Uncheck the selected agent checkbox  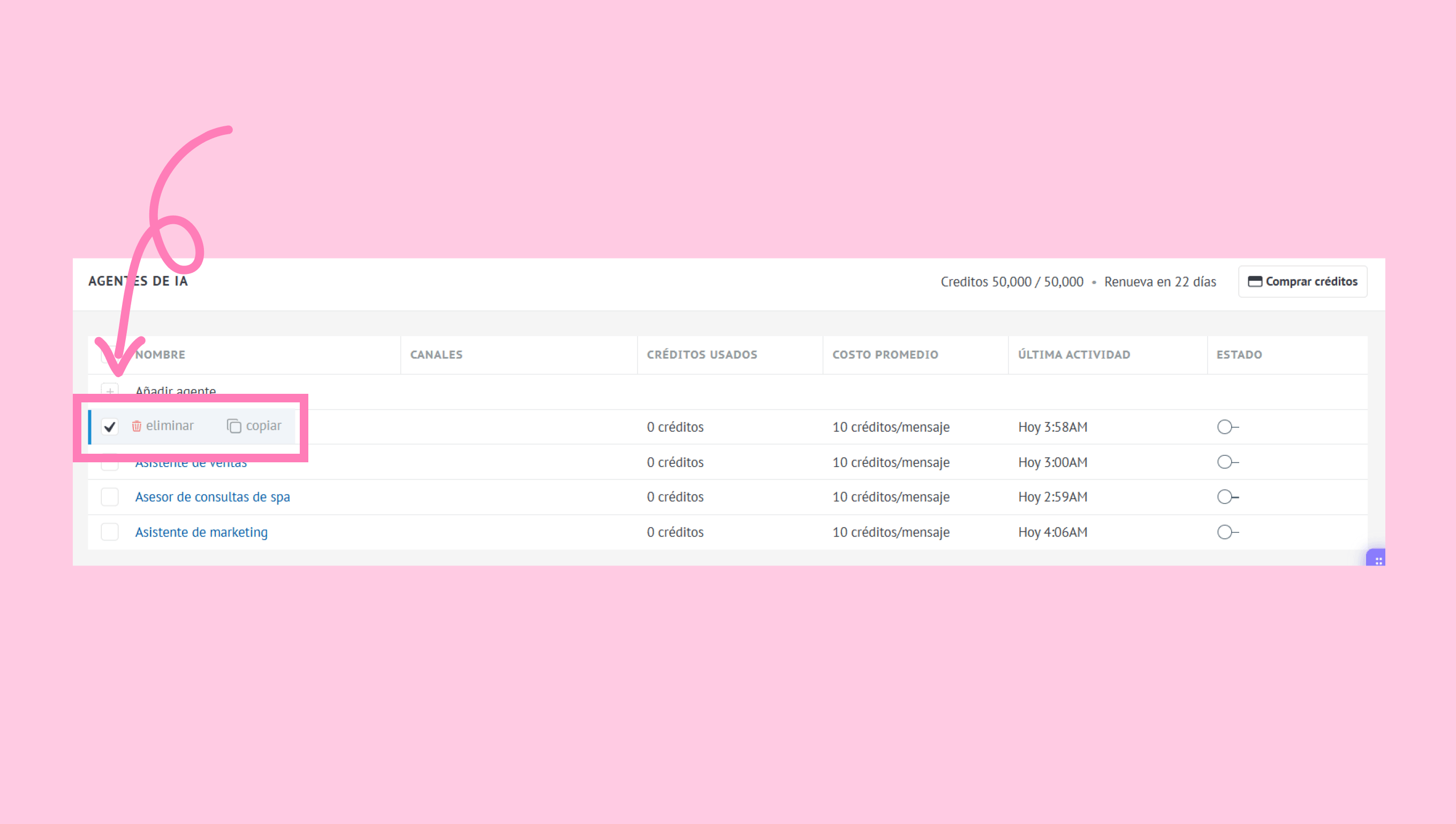[x=110, y=427]
